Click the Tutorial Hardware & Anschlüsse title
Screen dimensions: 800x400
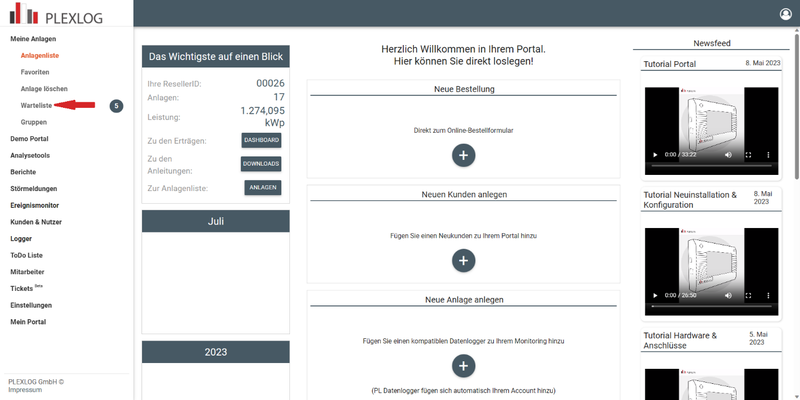click(680, 340)
